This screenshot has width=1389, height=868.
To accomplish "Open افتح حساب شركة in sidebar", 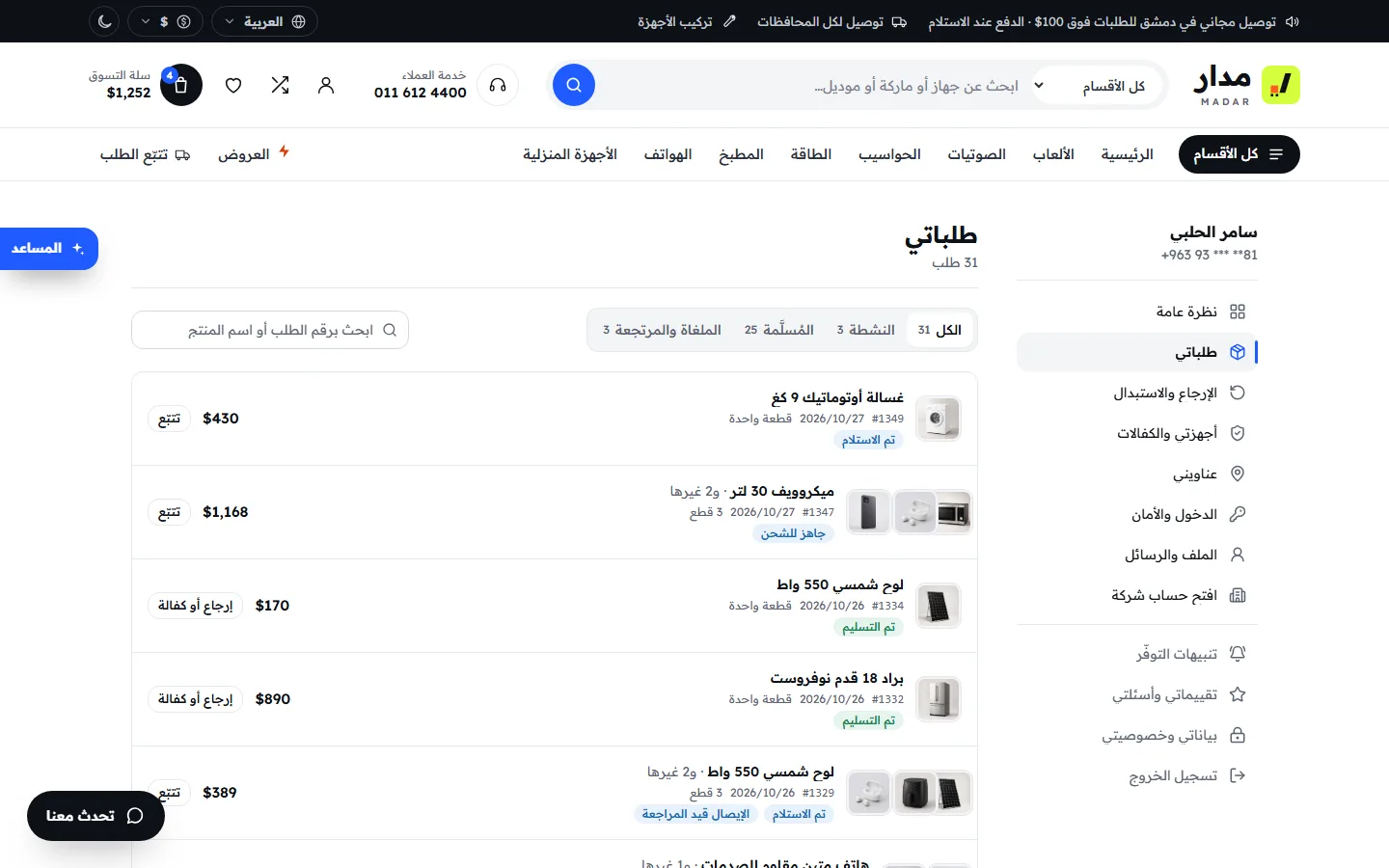I will pos(1137,595).
